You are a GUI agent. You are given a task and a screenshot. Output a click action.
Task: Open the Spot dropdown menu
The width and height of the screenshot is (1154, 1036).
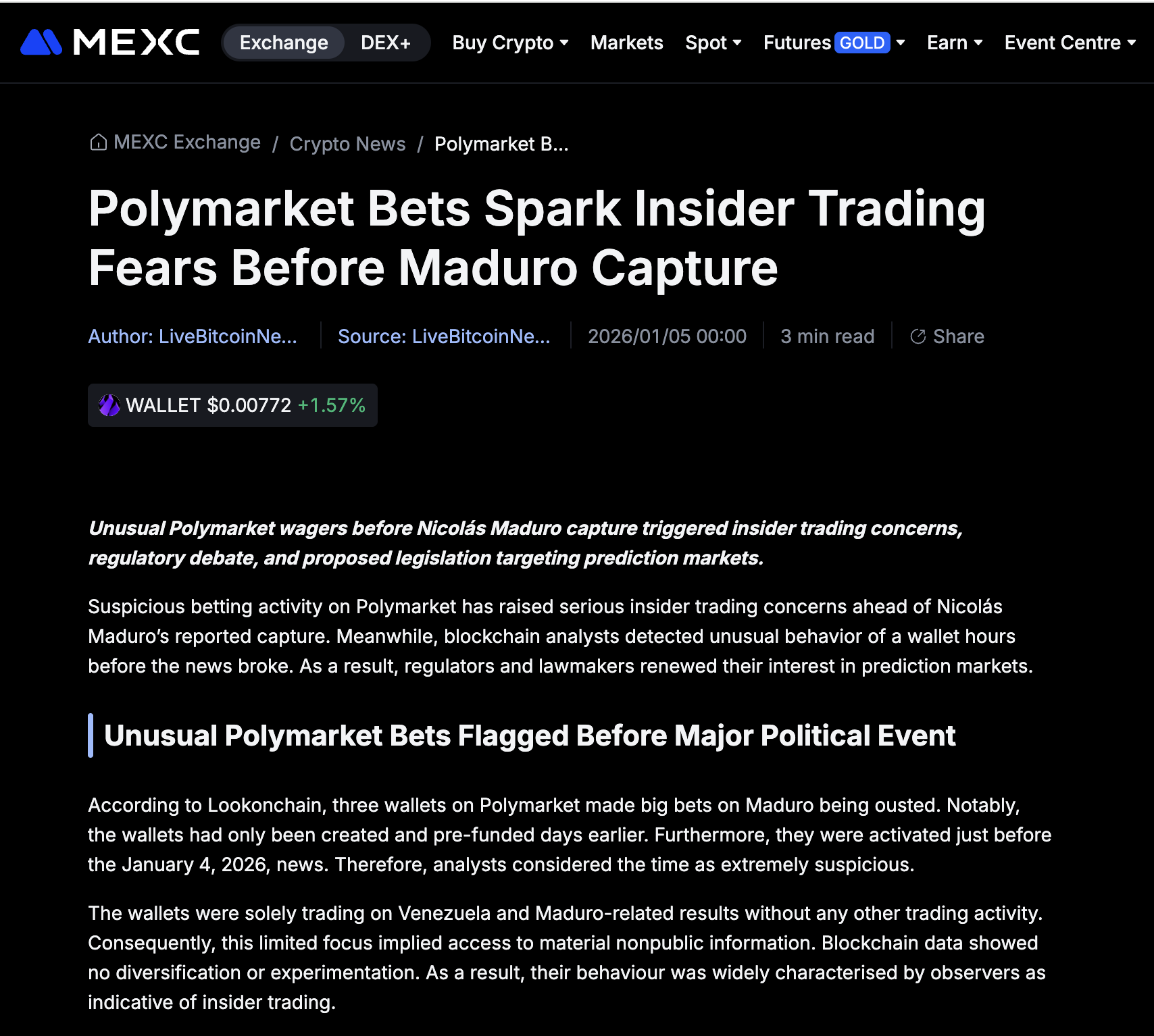pyautogui.click(x=713, y=43)
